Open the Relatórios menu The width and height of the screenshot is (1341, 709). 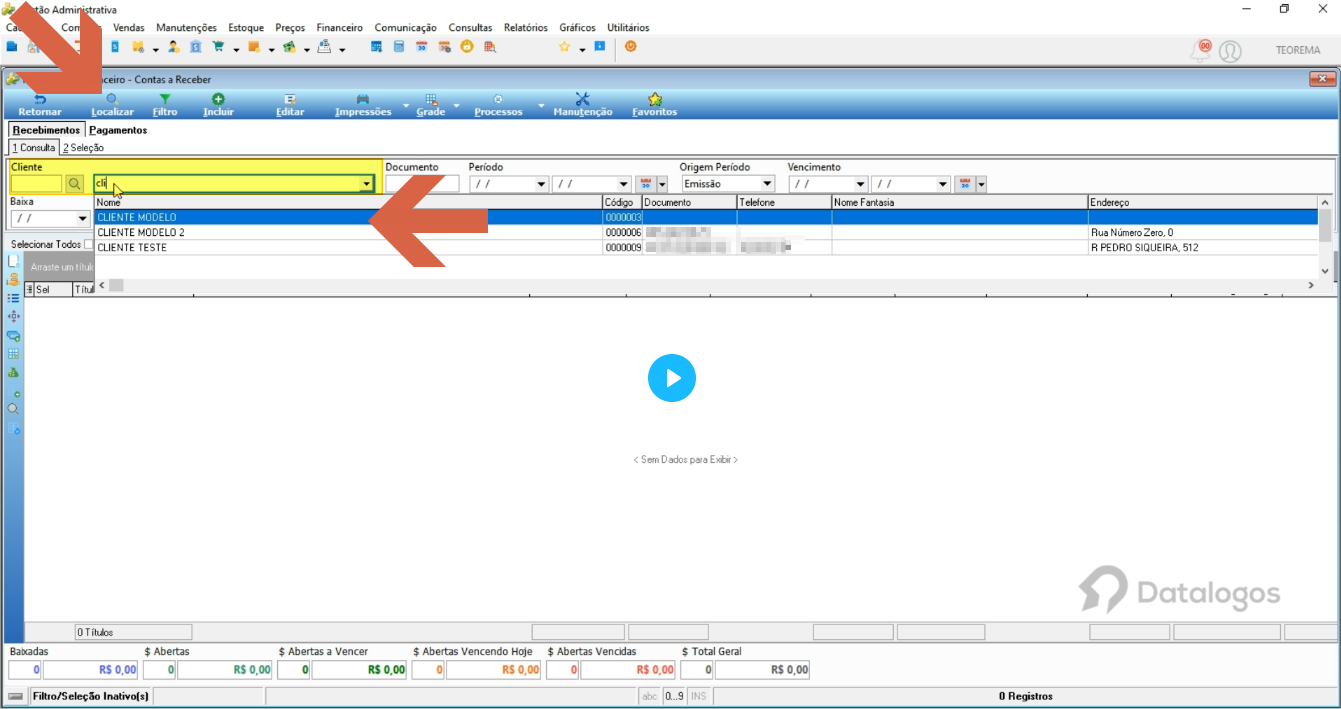(x=526, y=28)
